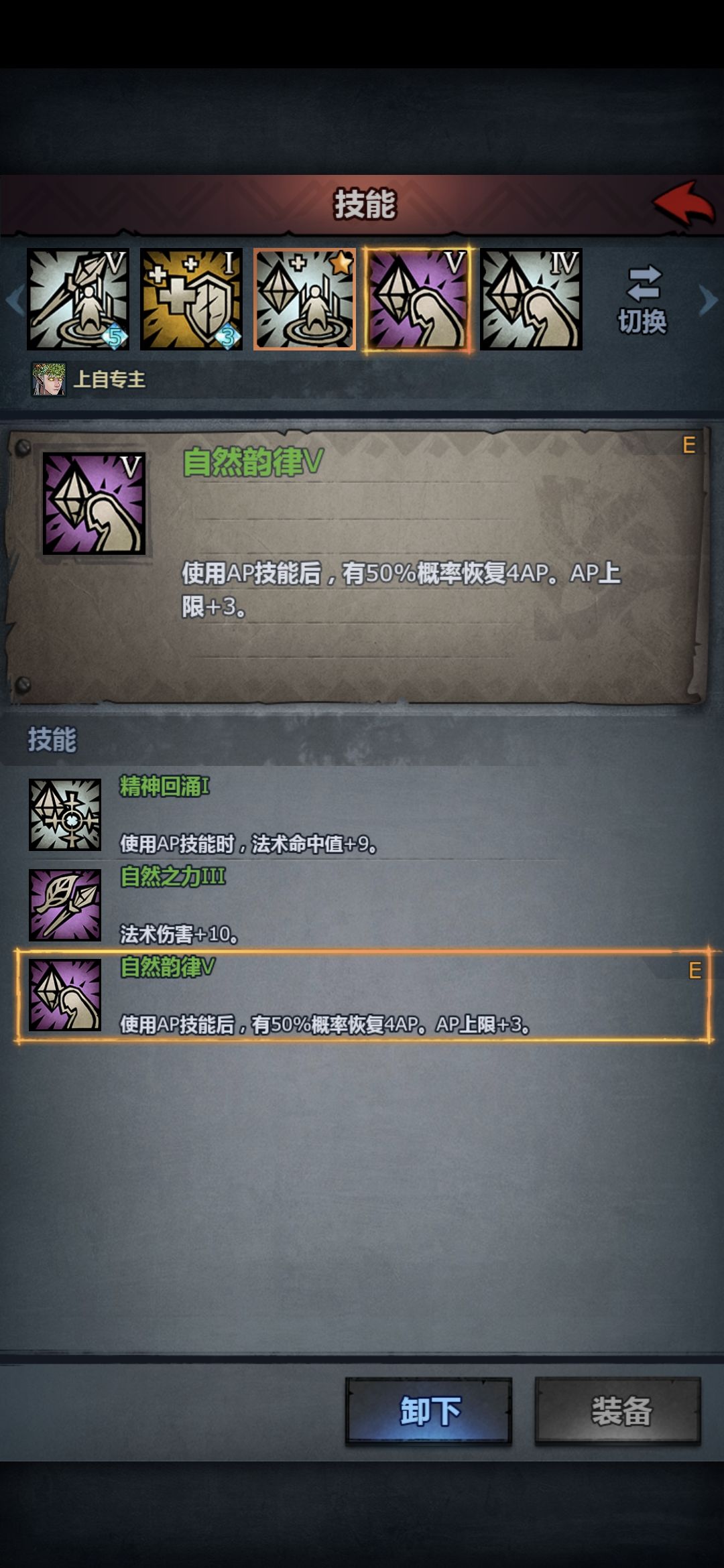The width and height of the screenshot is (724, 1568).
Task: Click the 装备 equip button
Action: (618, 1411)
